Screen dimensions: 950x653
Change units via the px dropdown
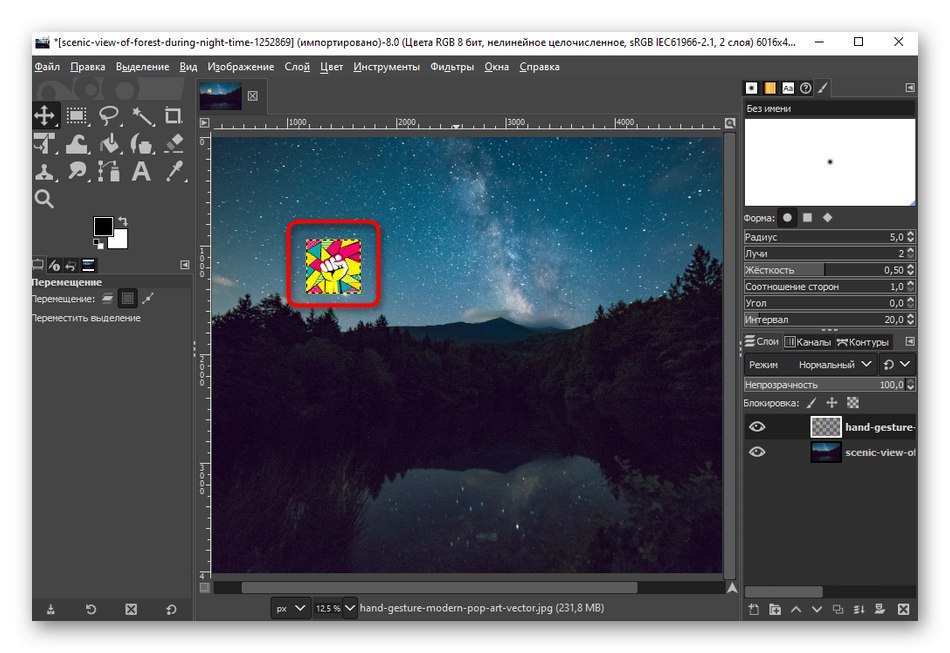click(x=290, y=607)
